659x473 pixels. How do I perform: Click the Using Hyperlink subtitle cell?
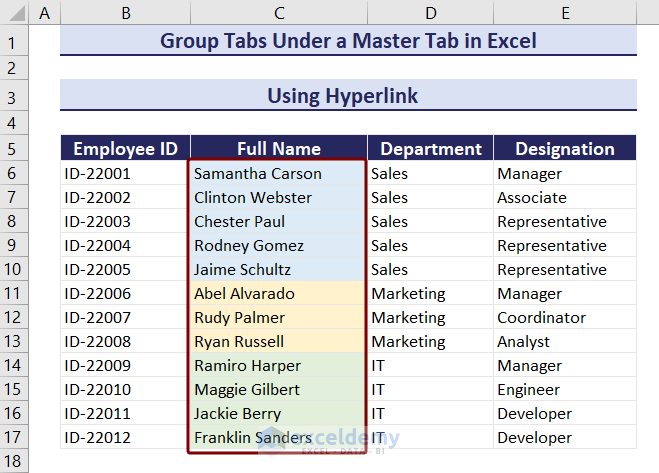pyautogui.click(x=348, y=96)
